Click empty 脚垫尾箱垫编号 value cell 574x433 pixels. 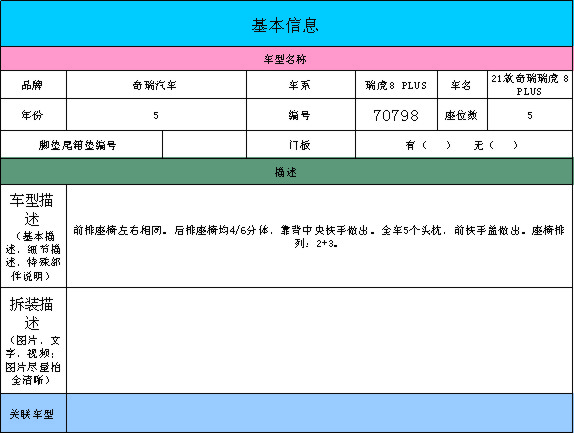(x=204, y=145)
